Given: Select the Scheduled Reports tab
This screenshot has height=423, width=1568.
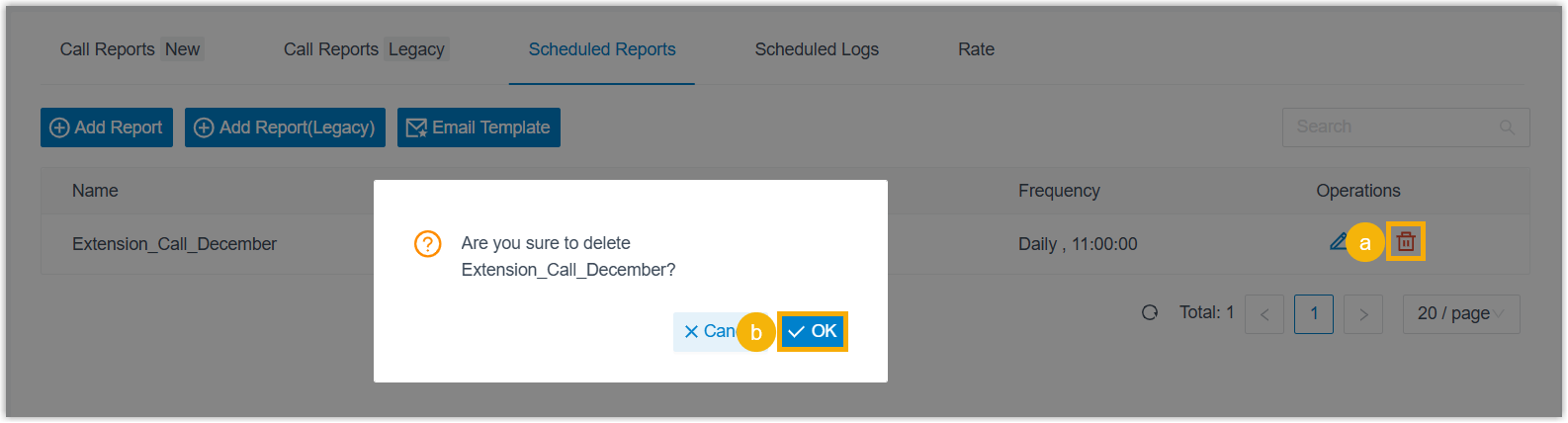Looking at the screenshot, I should point(602,49).
